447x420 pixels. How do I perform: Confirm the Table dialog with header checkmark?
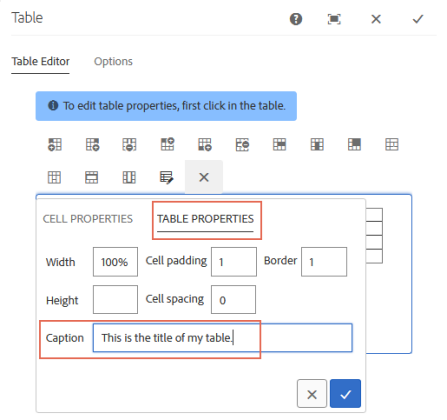coord(418,19)
